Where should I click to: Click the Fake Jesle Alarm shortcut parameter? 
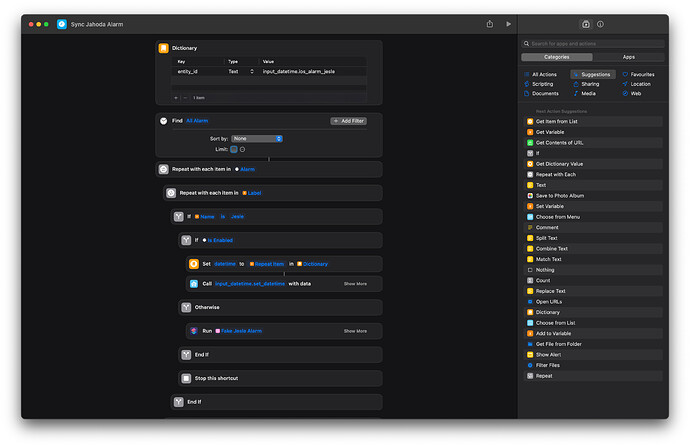coord(239,331)
